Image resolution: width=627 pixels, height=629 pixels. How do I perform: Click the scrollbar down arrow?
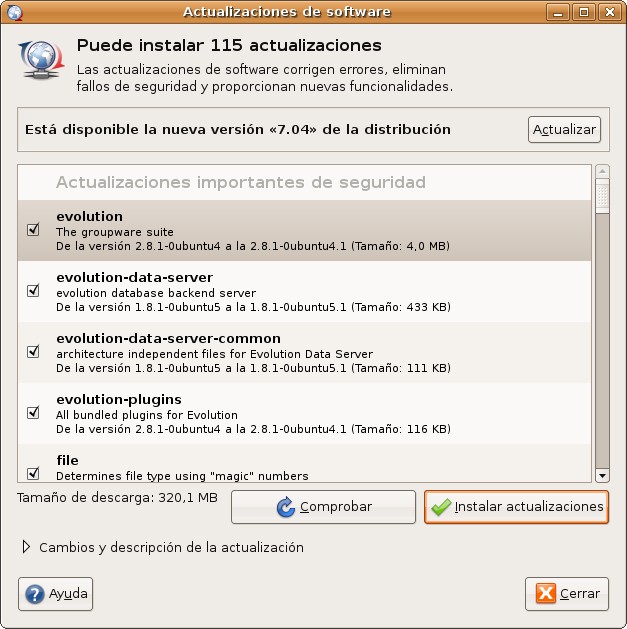click(x=602, y=475)
